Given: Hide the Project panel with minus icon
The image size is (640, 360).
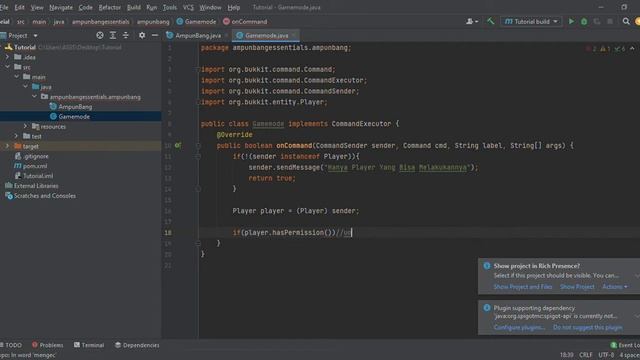Looking at the screenshot, I should coord(155,36).
